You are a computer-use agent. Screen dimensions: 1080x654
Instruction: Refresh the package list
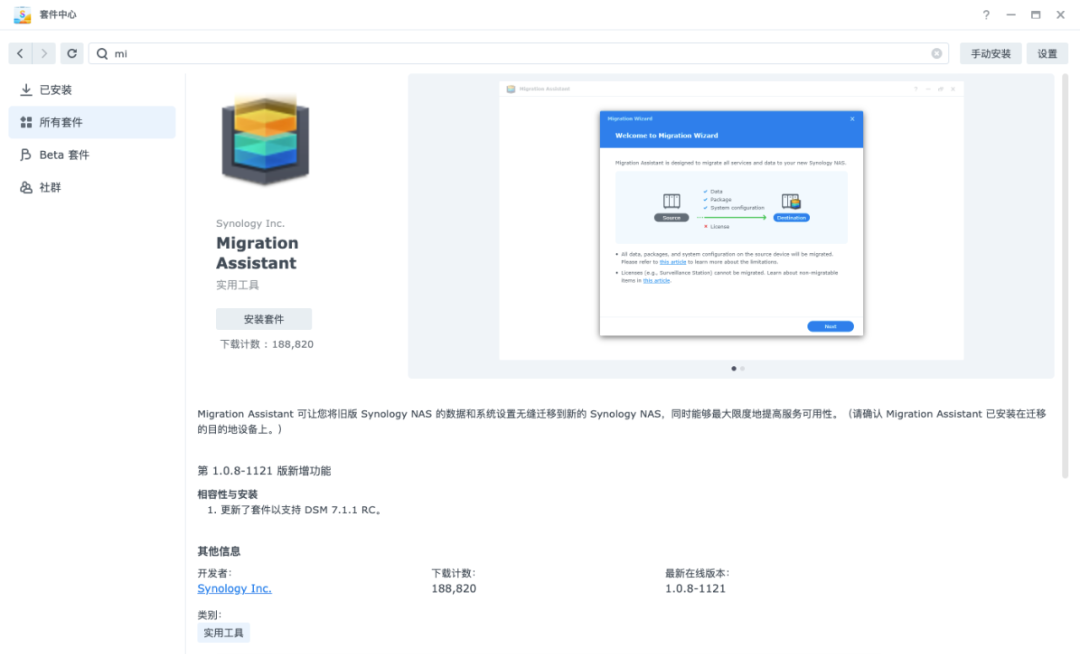click(x=71, y=53)
